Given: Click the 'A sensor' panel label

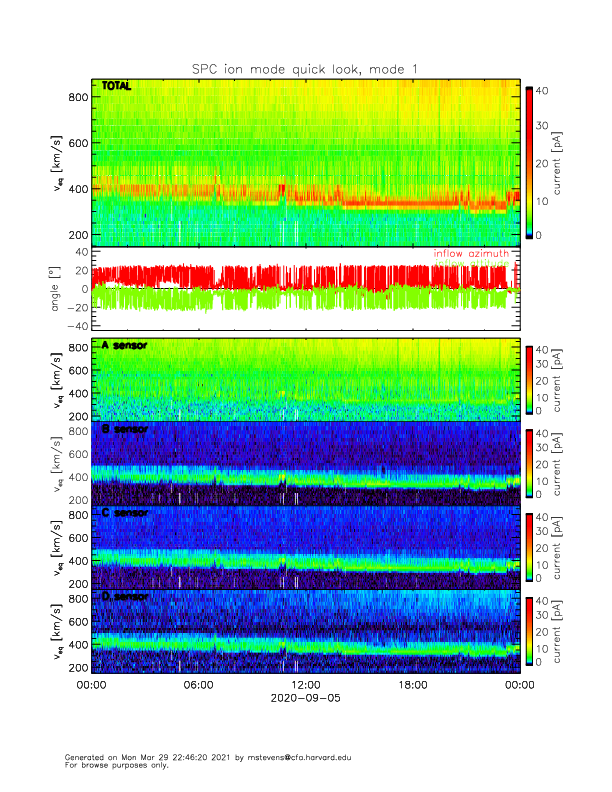Looking at the screenshot, I should 124,345.
